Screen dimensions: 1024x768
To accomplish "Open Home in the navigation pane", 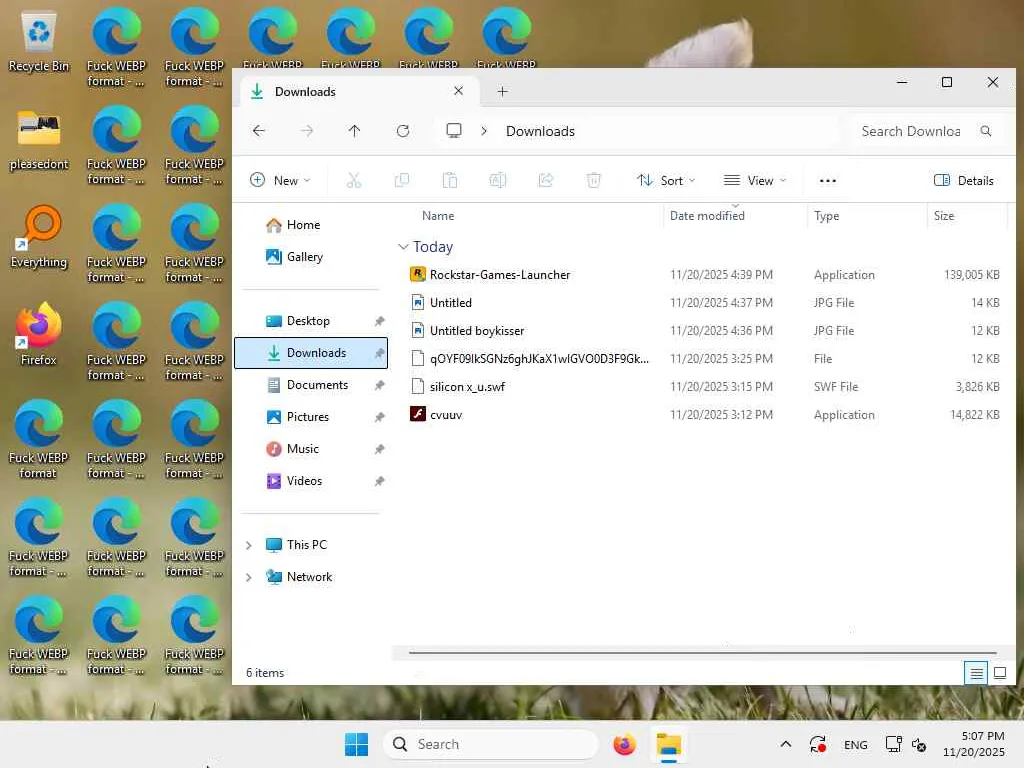I will (304, 225).
